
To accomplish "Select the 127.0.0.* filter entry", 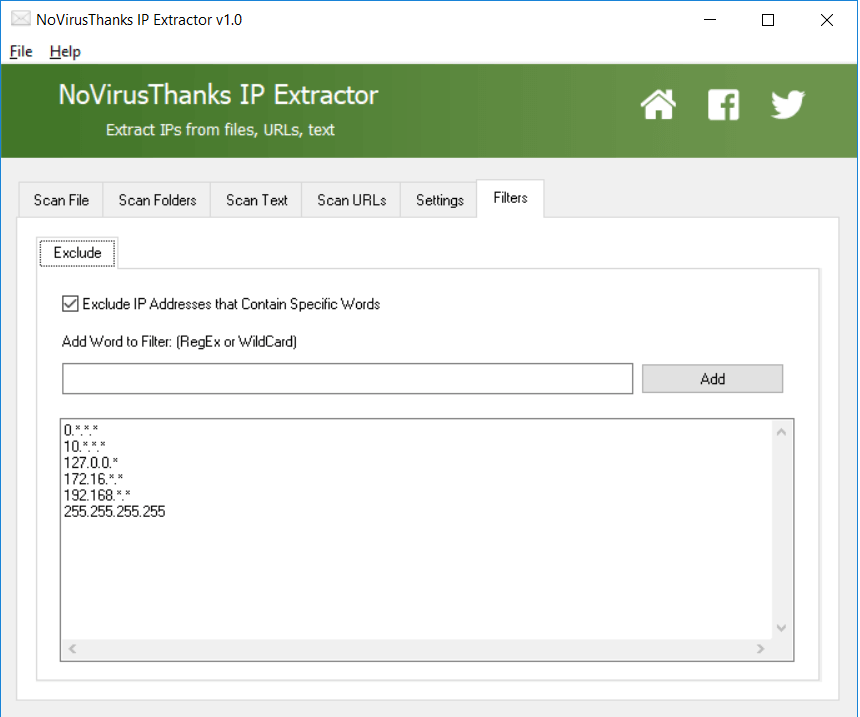I will point(90,462).
